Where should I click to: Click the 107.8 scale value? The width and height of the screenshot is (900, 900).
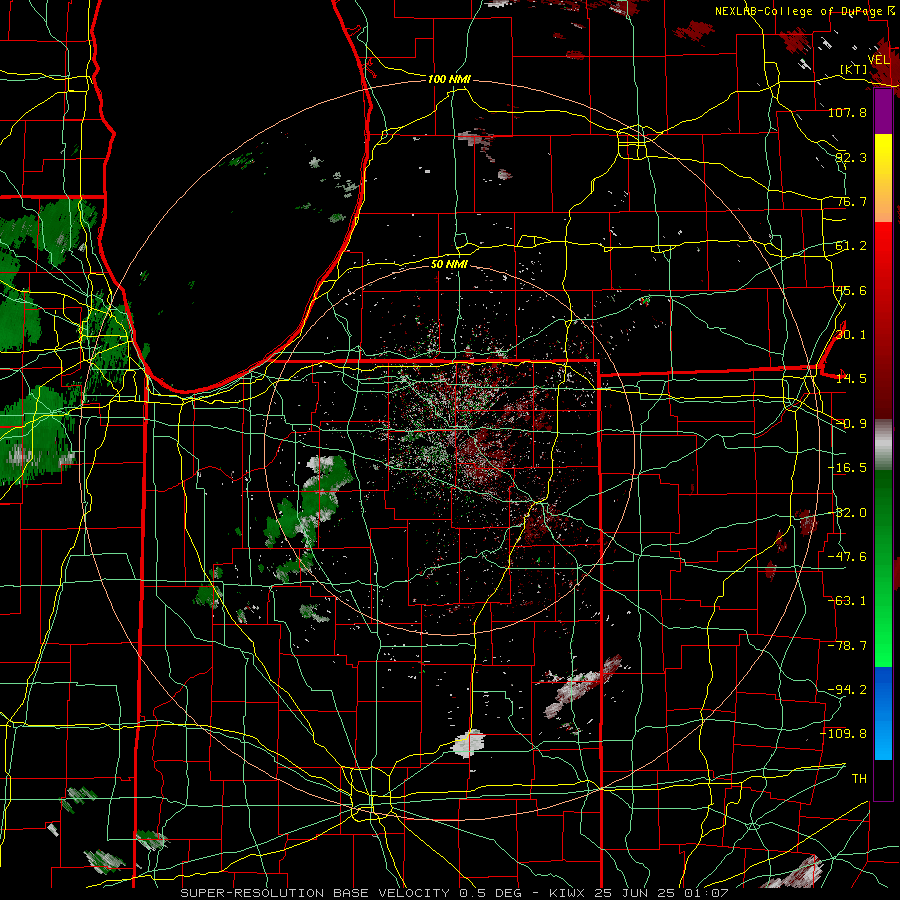(847, 112)
